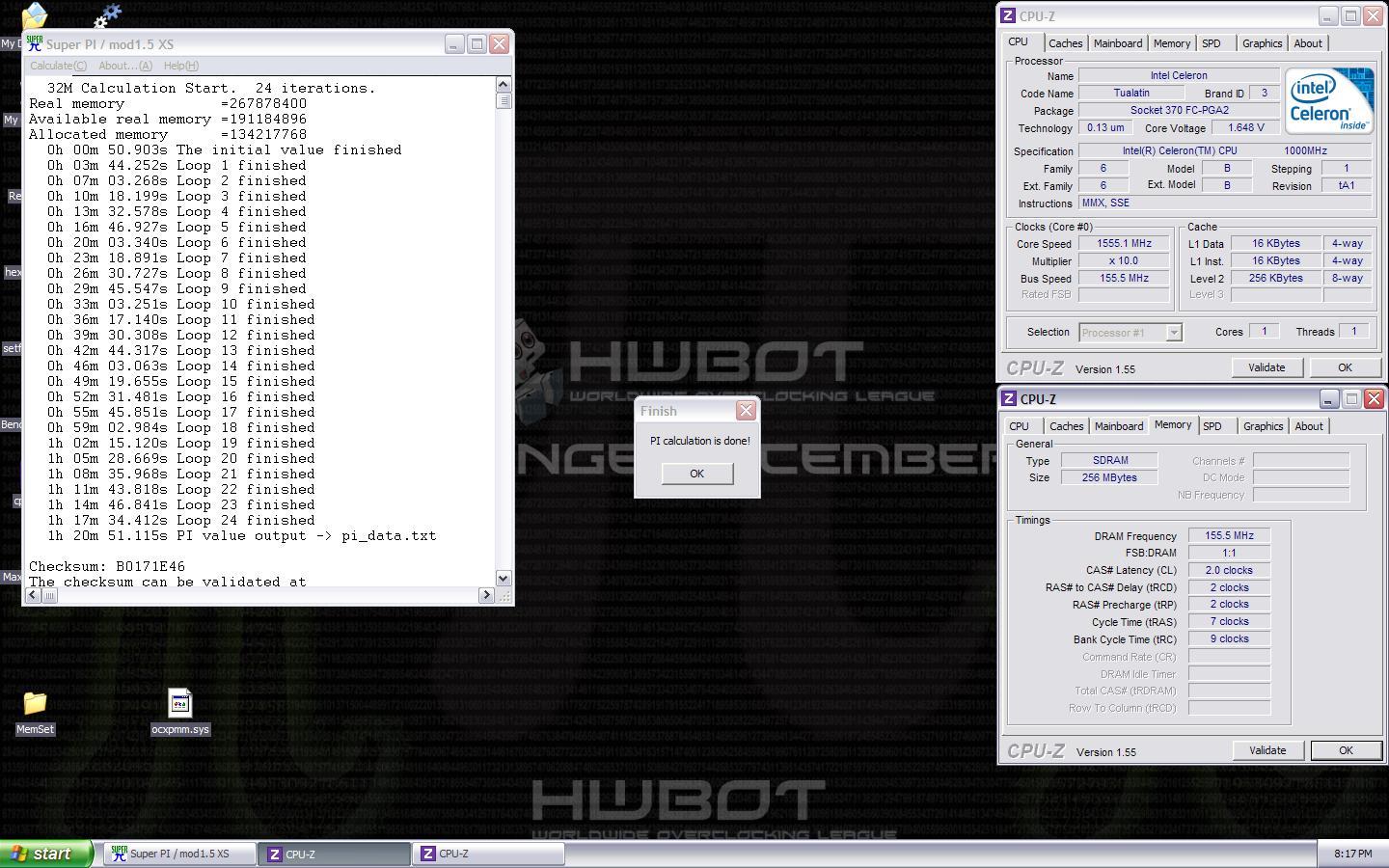
Task: Click the Cycle Time tRAS 7 clocks field
Action: coord(1229,621)
